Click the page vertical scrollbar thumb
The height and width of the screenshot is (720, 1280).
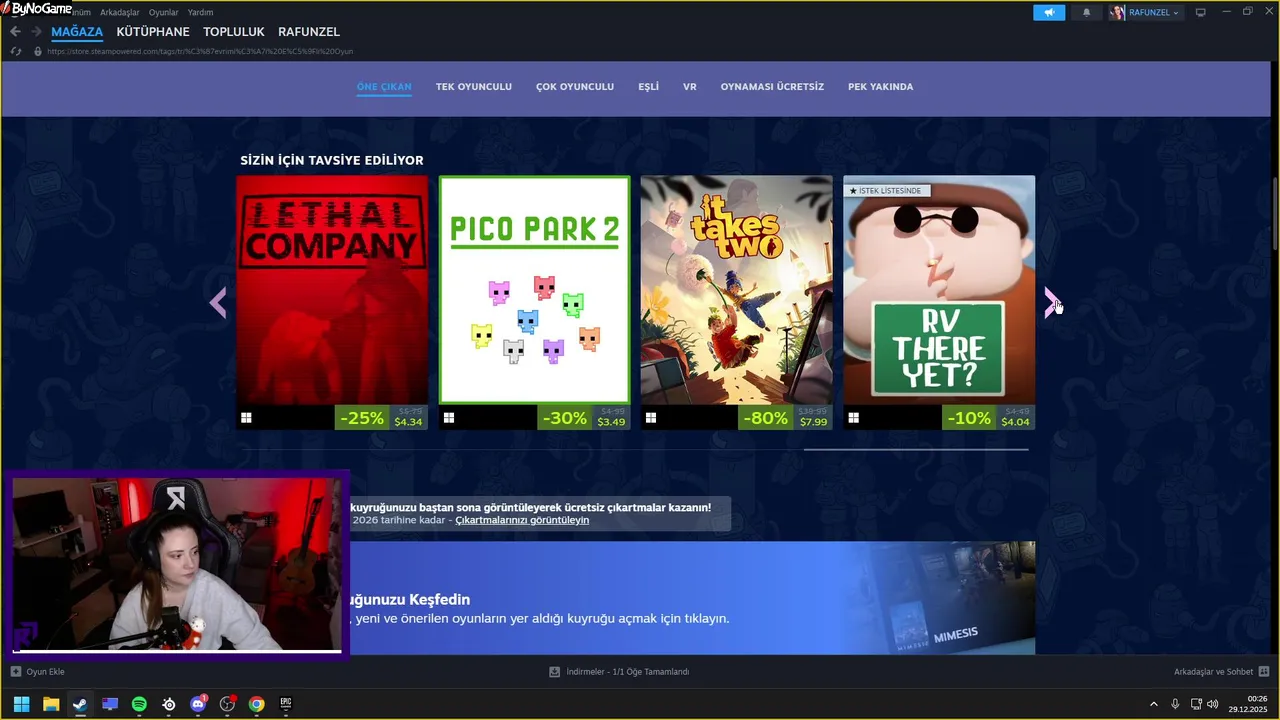1274,215
